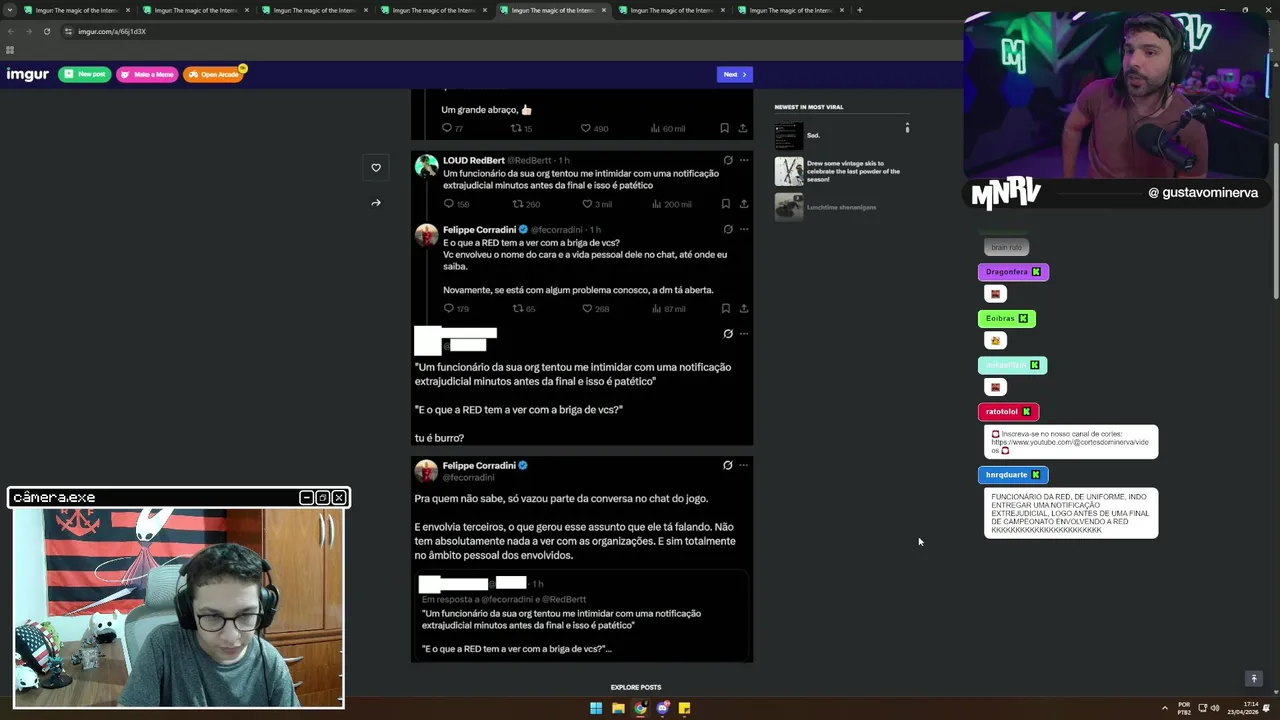The width and height of the screenshot is (1280, 720).
Task: Open the 'Lunchtime shenanigans' post
Action: 841,207
